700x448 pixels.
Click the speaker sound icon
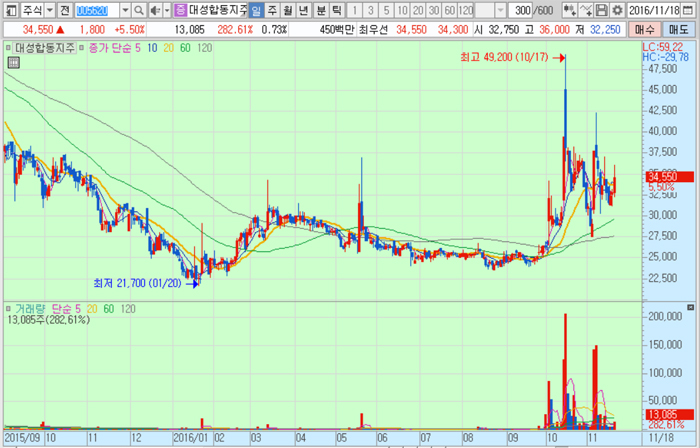coord(155,10)
